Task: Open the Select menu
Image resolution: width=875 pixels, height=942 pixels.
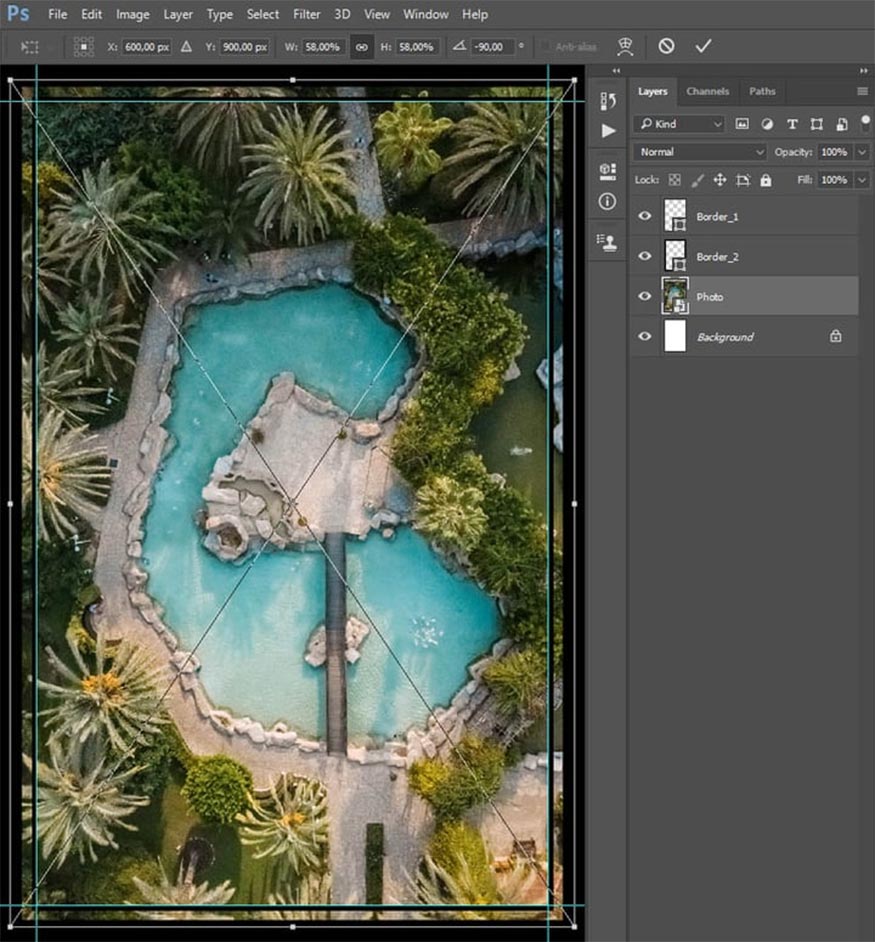Action: pyautogui.click(x=263, y=14)
